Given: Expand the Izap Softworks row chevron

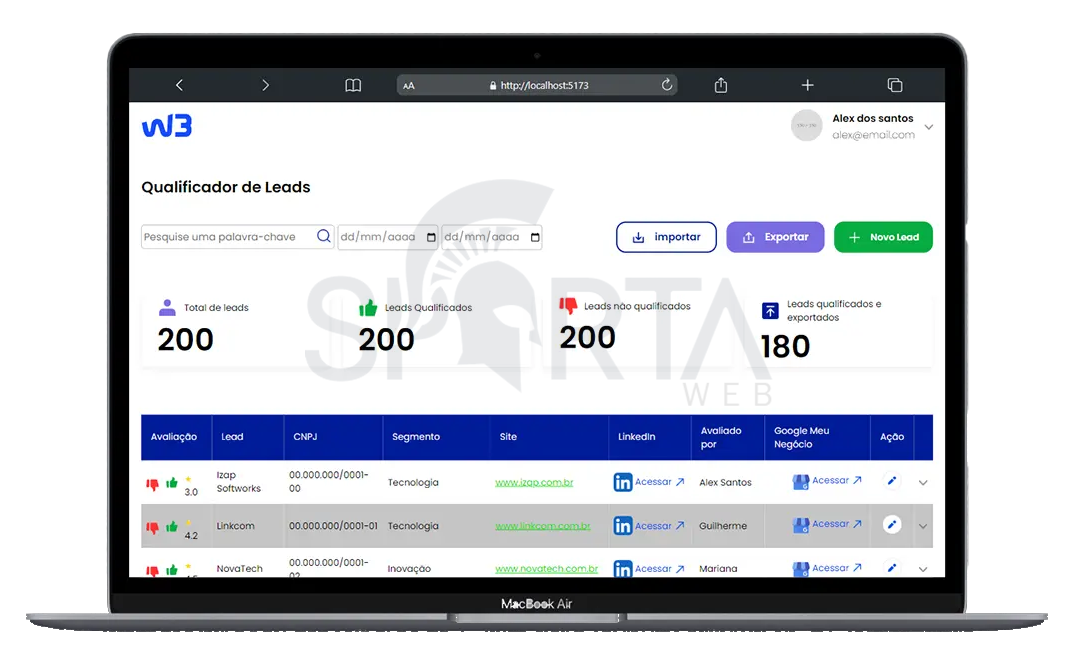Looking at the screenshot, I should point(923,482).
